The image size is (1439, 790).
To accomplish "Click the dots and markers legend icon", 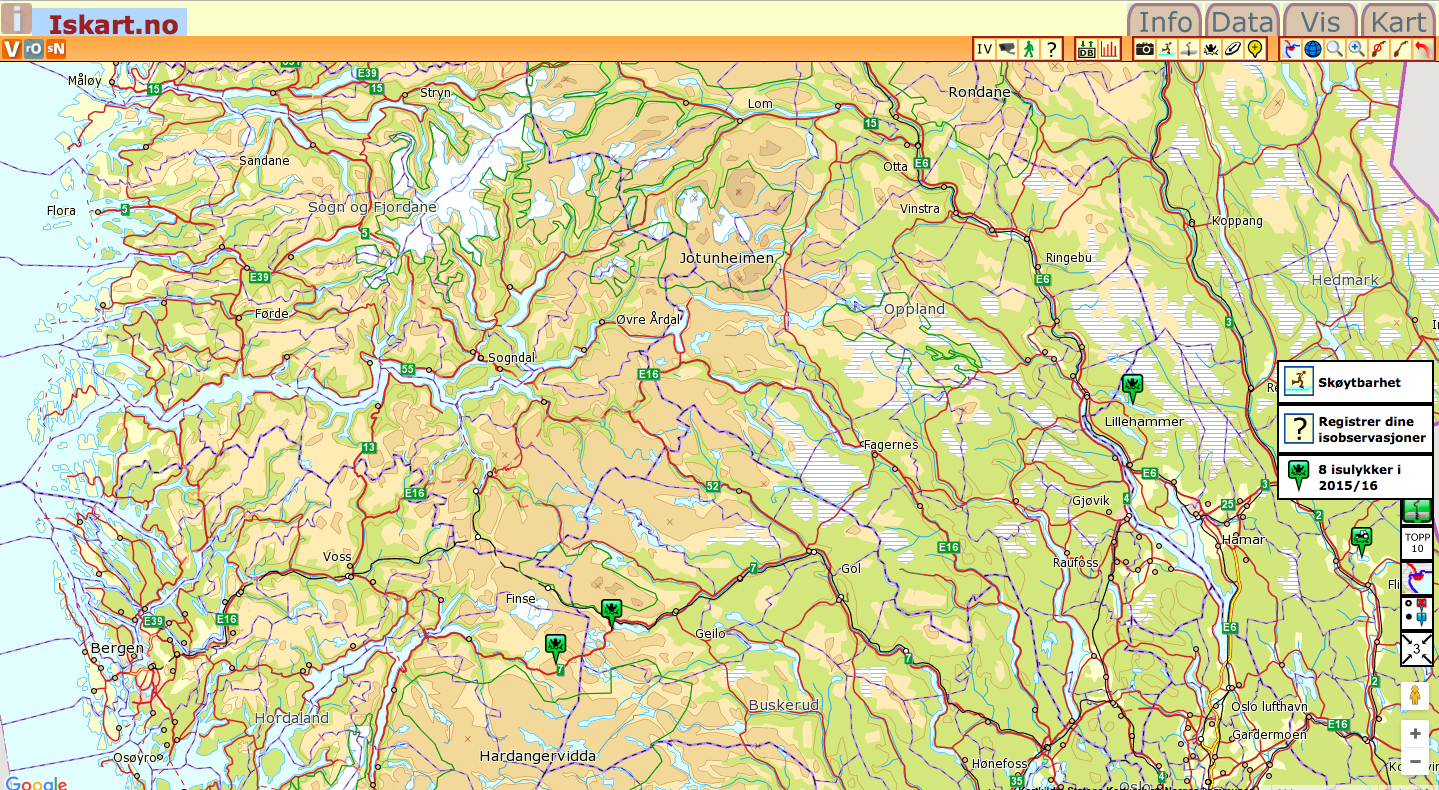I will tap(1416, 613).
